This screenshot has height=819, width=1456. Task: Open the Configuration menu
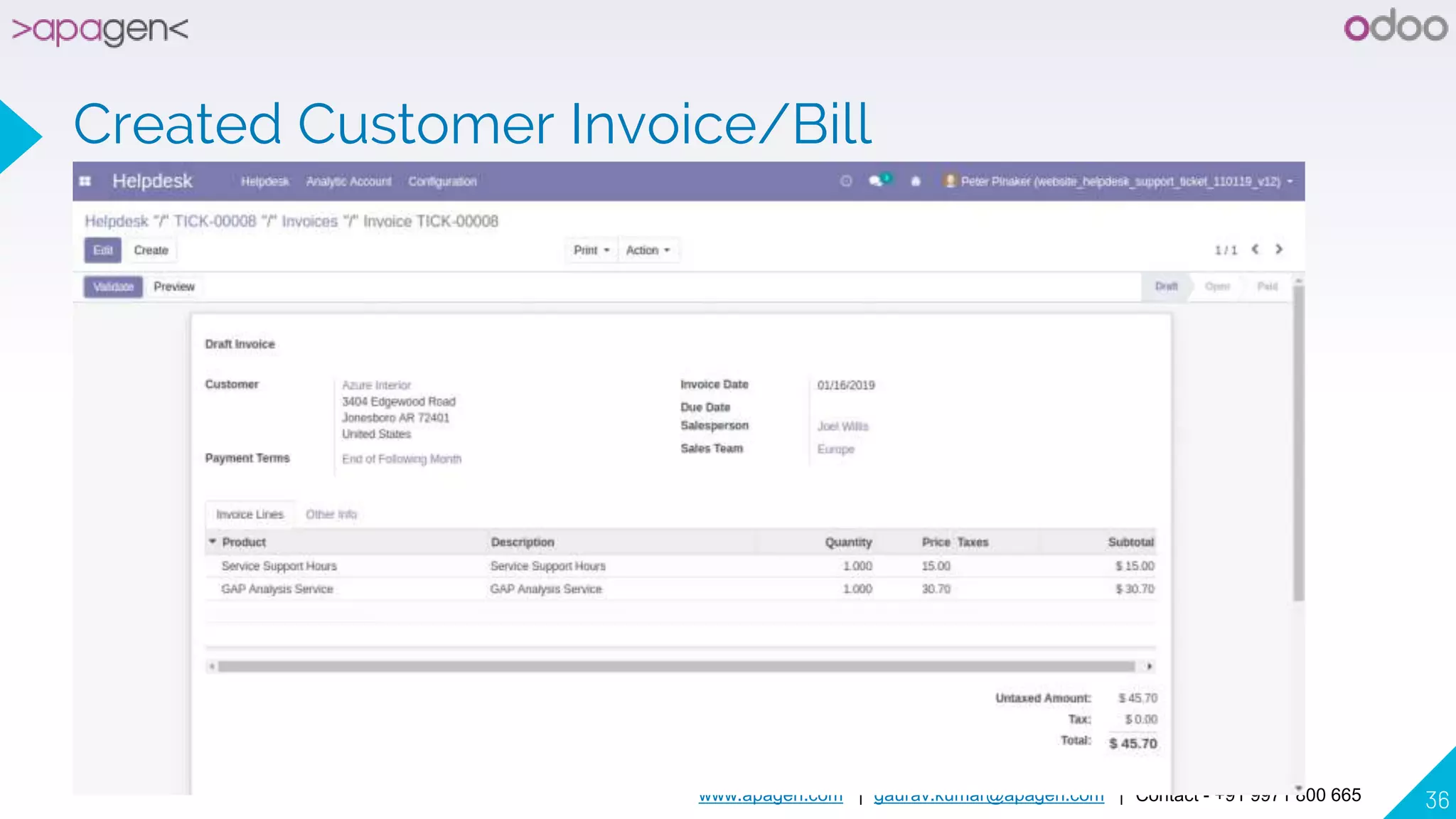pyautogui.click(x=442, y=181)
